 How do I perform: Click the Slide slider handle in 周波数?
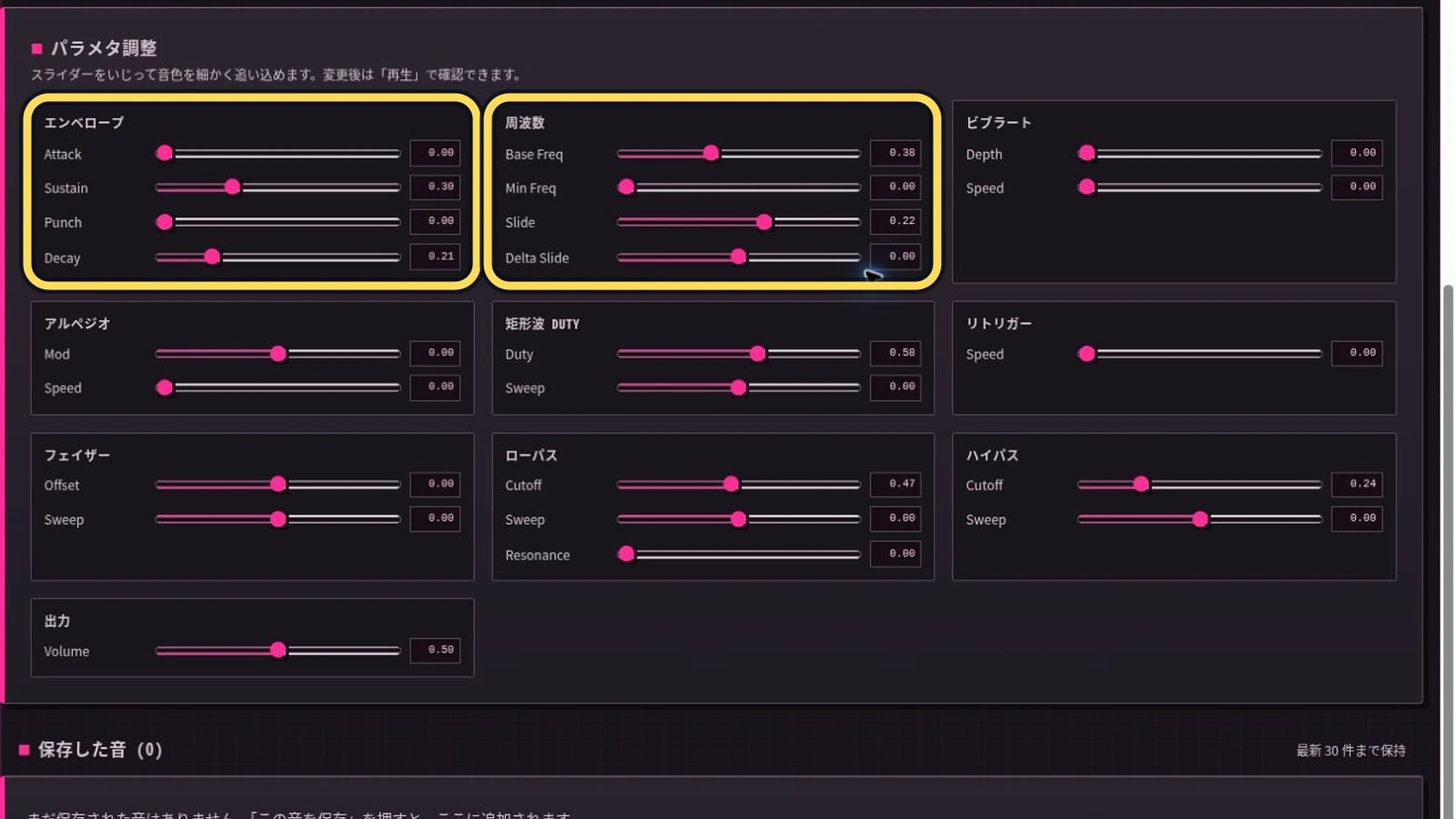coord(764,221)
